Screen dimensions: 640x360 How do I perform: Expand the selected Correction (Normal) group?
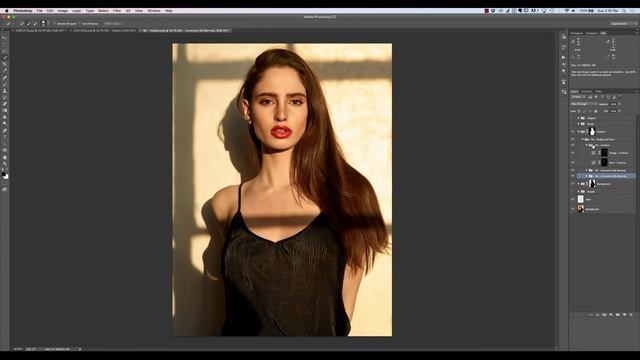(587, 176)
